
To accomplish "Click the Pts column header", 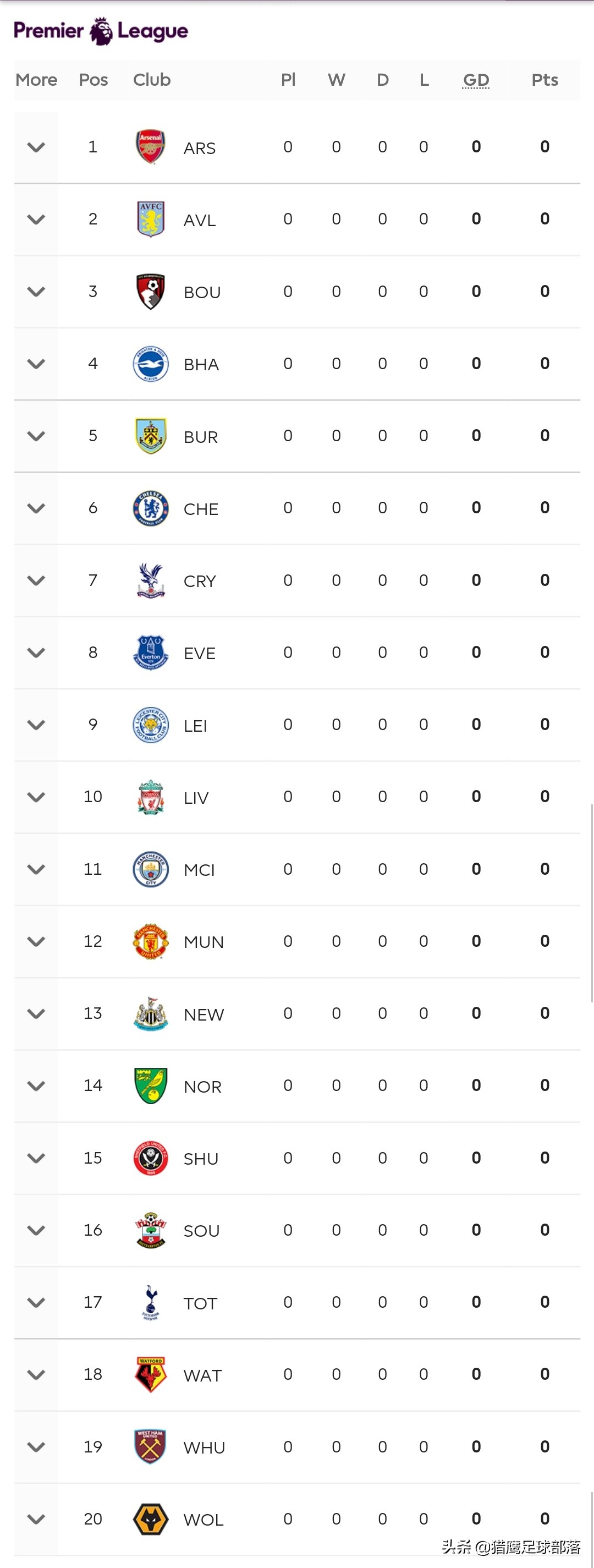I will [x=544, y=80].
